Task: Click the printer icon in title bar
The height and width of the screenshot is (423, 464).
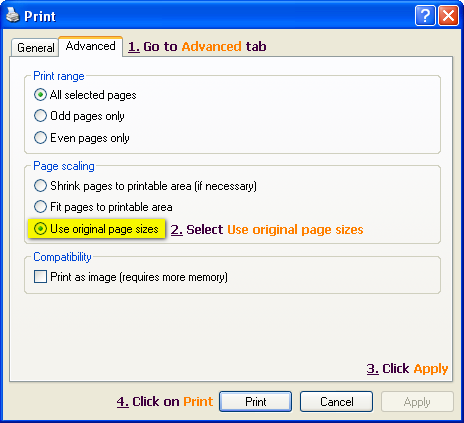Action: [x=13, y=15]
